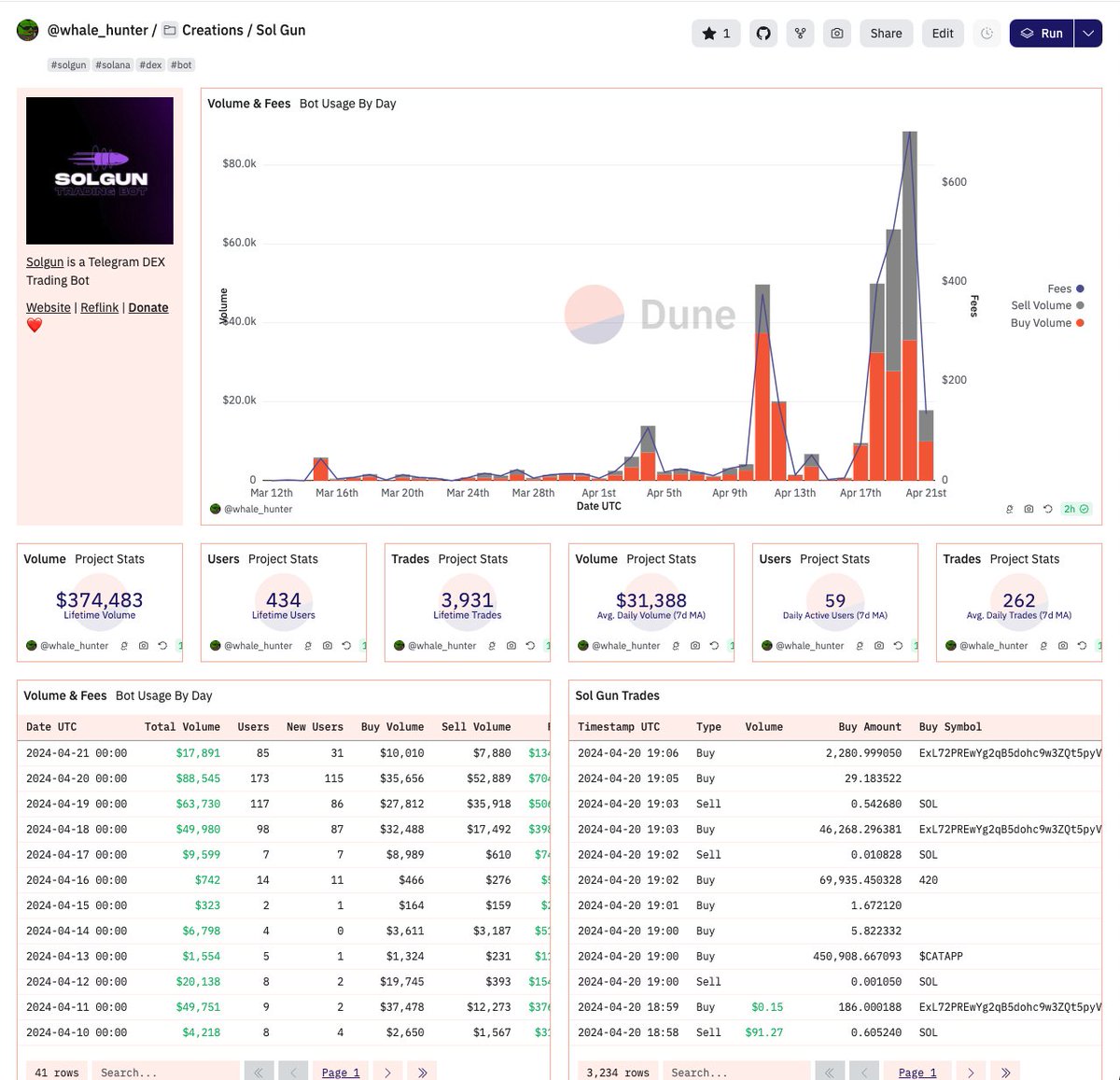The height and width of the screenshot is (1080, 1120).
Task: Refresh the Avg. Daily Trades card
Action: coord(1082,645)
